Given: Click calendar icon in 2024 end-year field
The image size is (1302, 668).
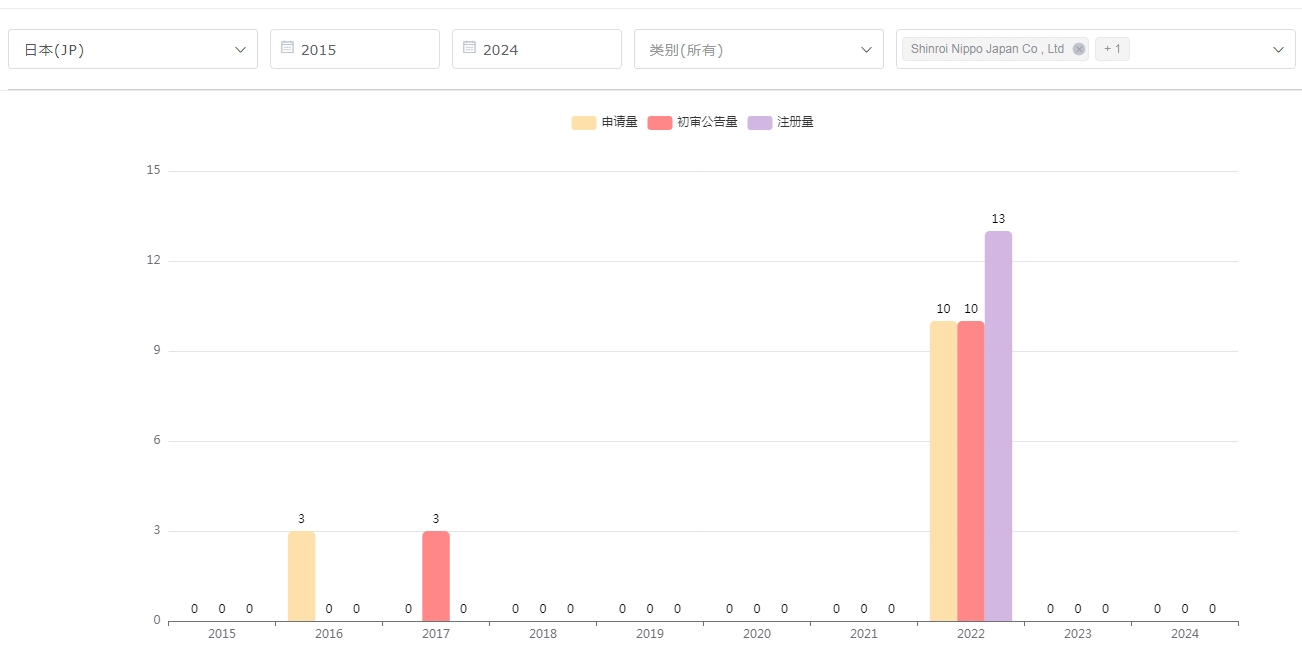Looking at the screenshot, I should (x=469, y=47).
